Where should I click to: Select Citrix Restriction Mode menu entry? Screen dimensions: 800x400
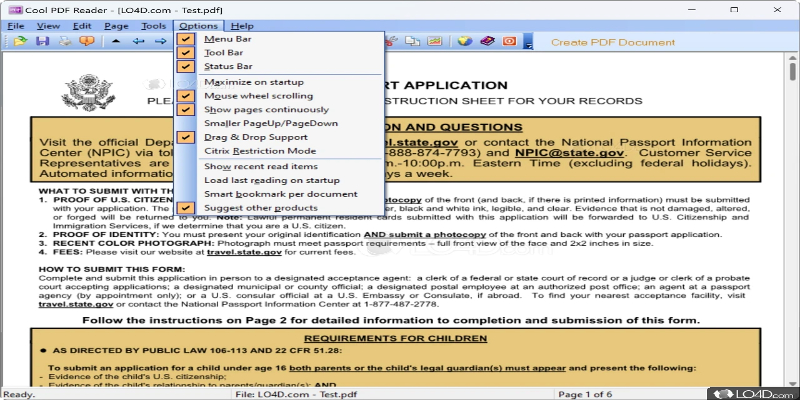[252, 150]
